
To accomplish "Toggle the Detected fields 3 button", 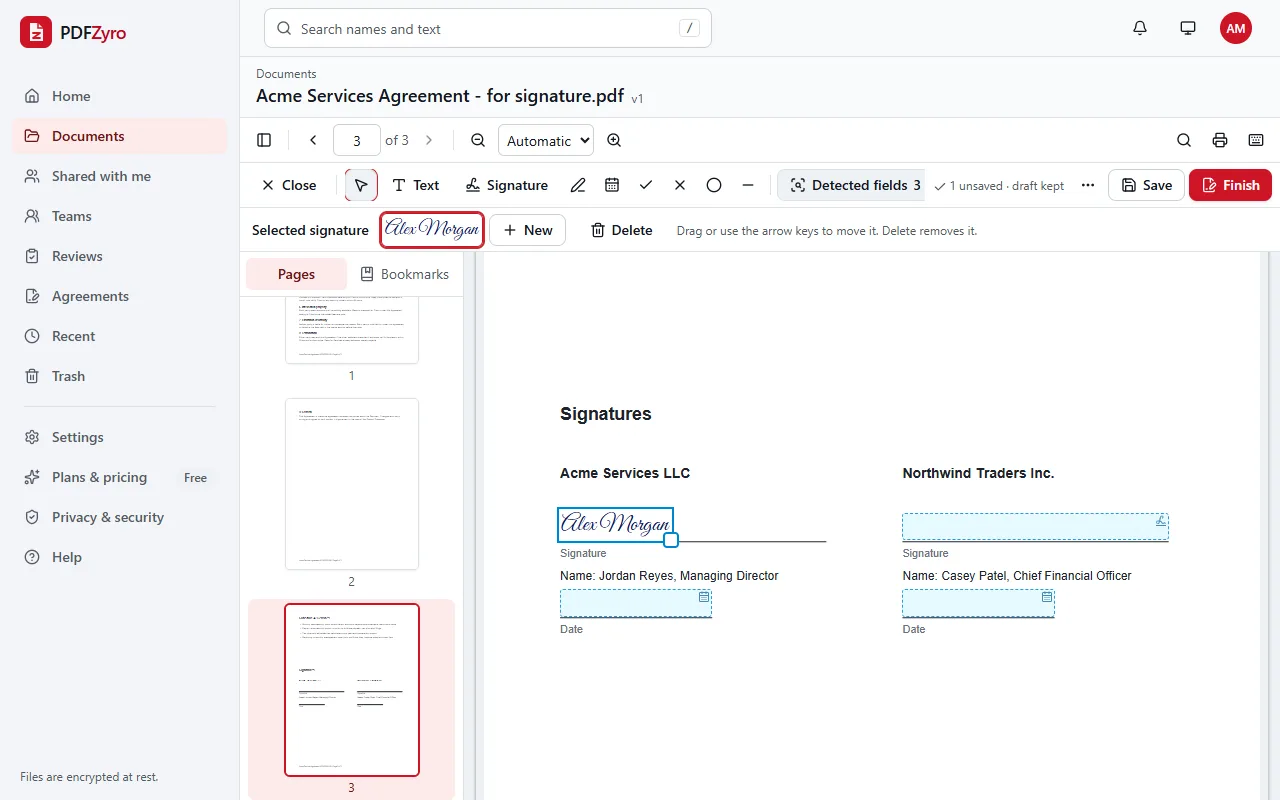I will point(852,185).
